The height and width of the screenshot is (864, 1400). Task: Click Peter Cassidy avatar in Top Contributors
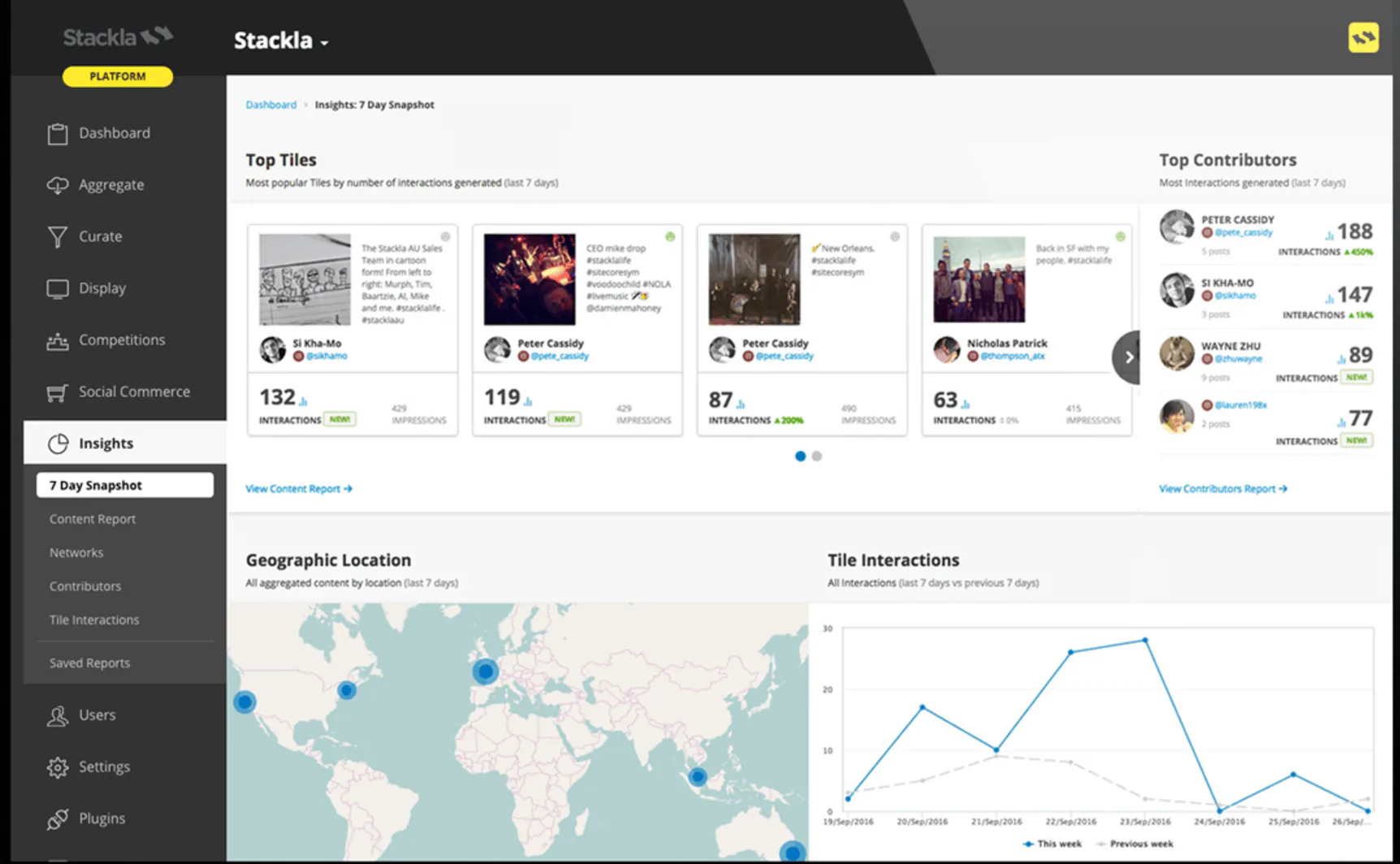[1177, 227]
